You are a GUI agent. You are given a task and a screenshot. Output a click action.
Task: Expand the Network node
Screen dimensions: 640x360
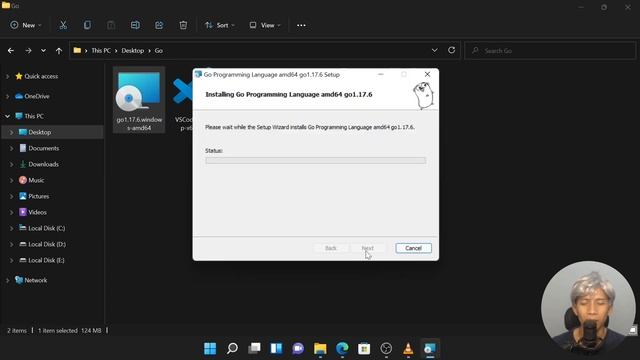coord(7,280)
